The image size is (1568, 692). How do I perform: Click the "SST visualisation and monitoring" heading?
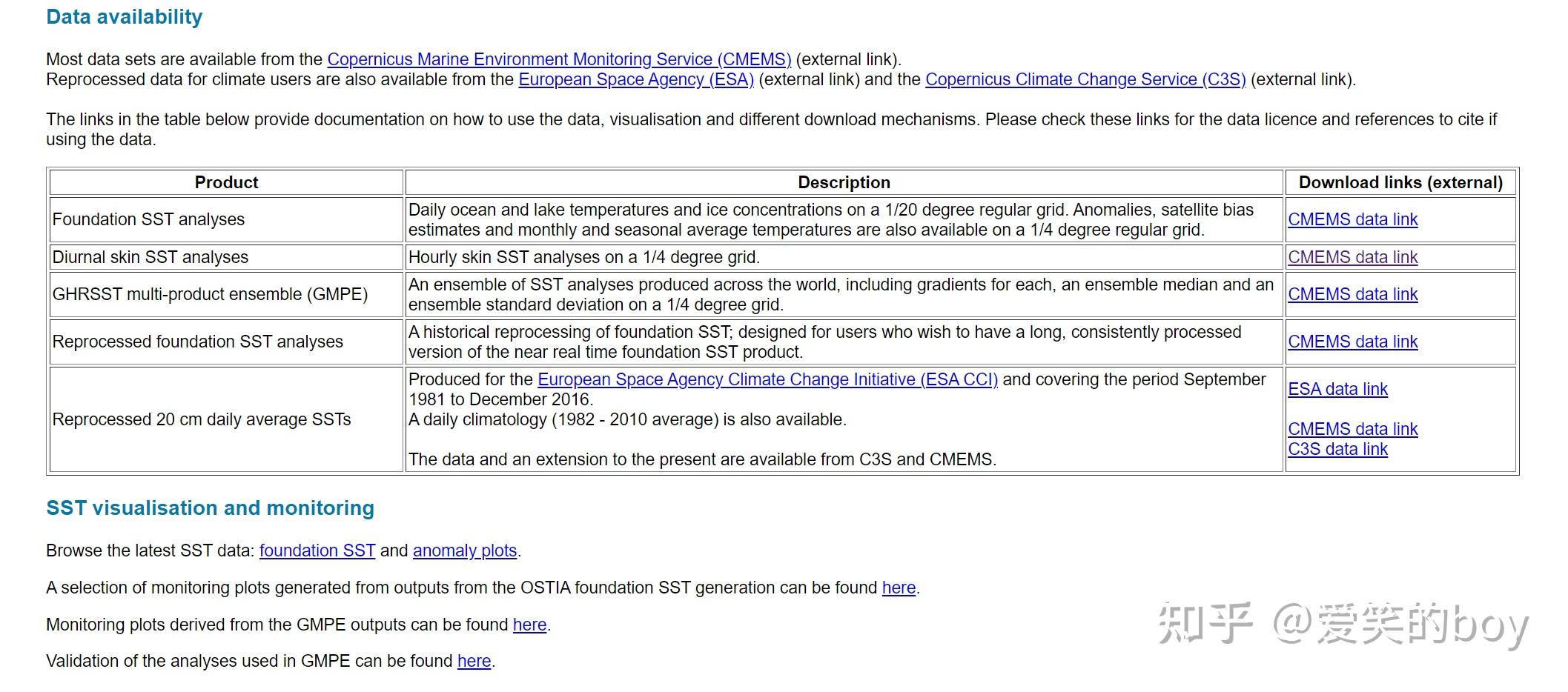[x=210, y=508]
